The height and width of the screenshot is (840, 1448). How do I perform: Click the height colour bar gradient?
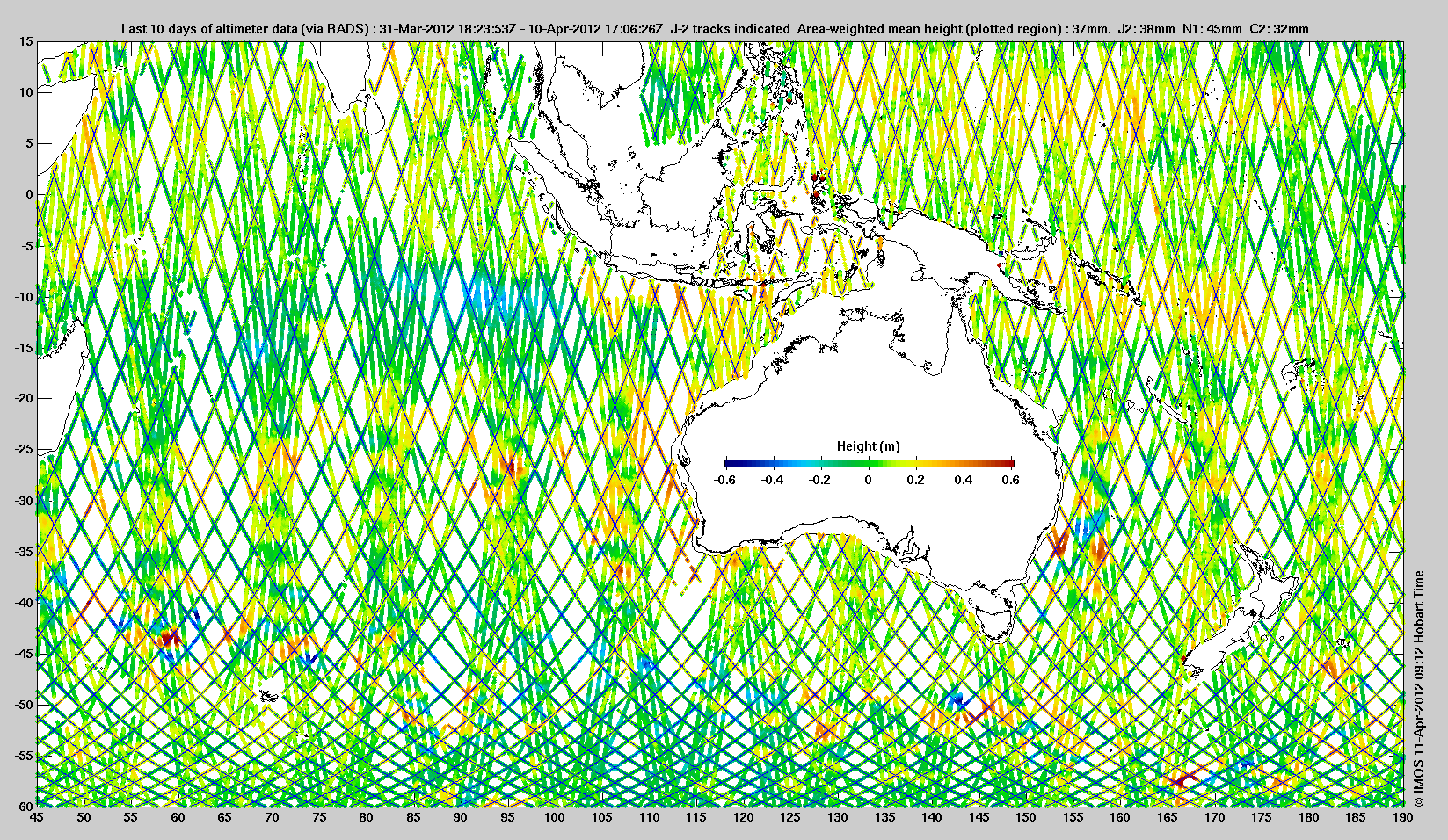870,463
